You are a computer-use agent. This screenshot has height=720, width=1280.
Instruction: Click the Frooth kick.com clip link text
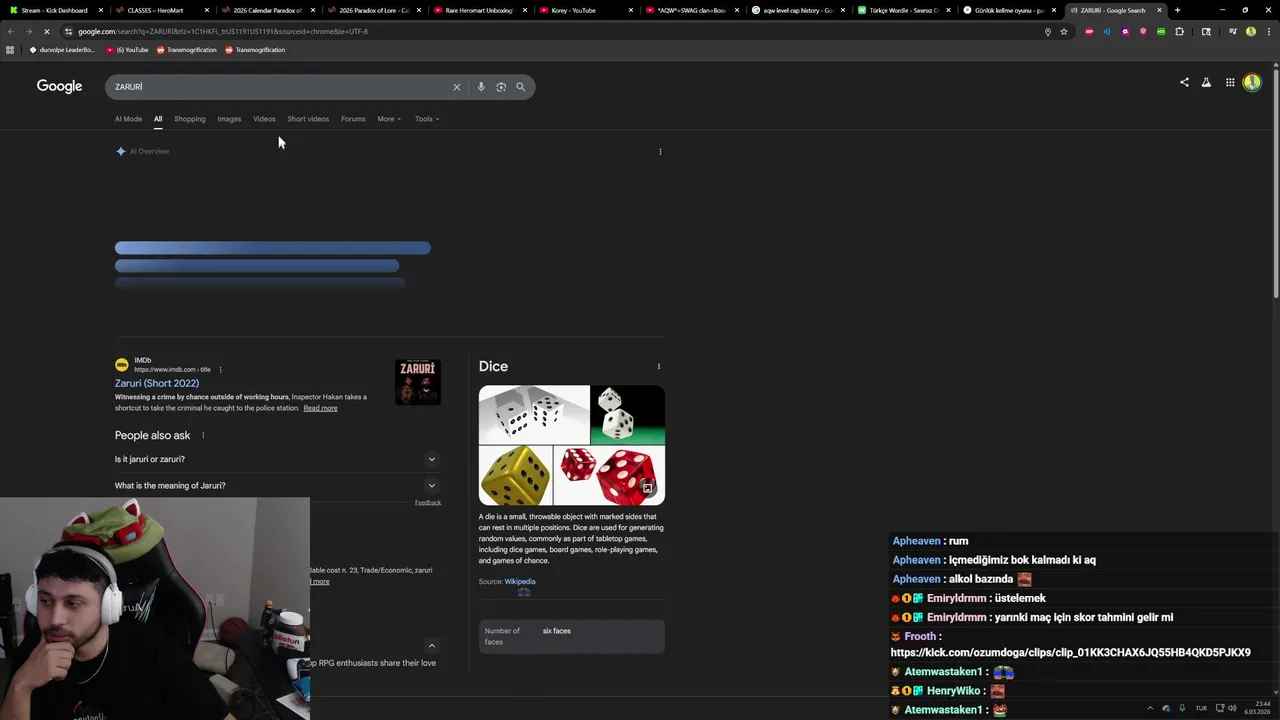[1070, 652]
